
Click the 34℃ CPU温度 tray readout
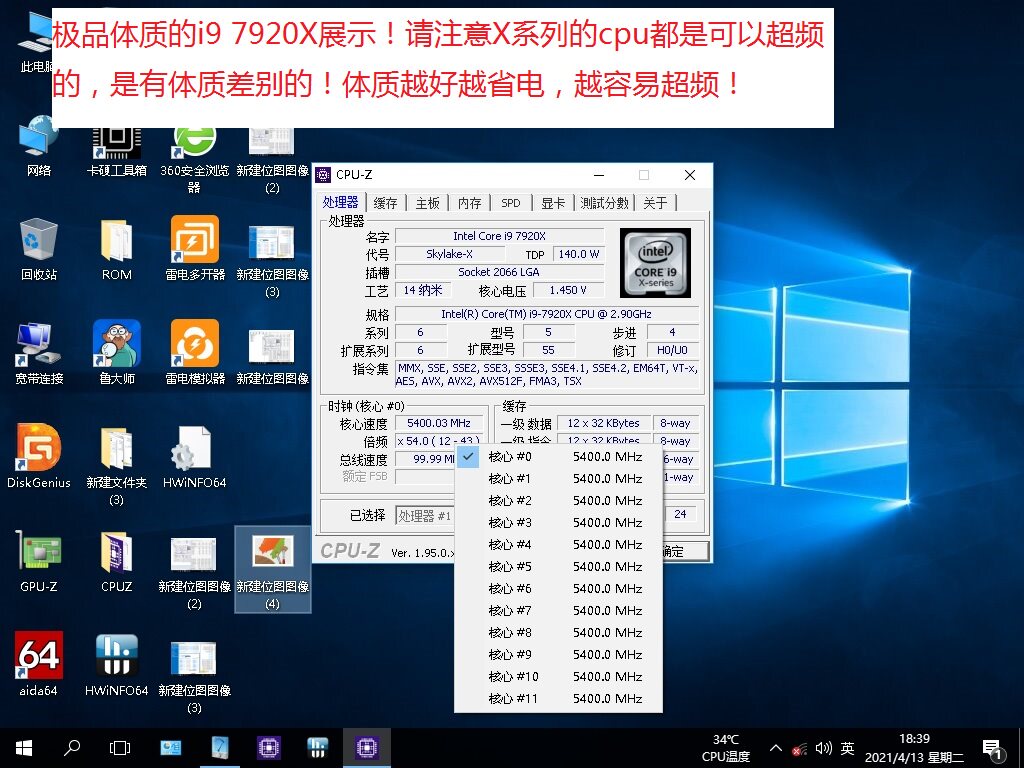pos(726,748)
